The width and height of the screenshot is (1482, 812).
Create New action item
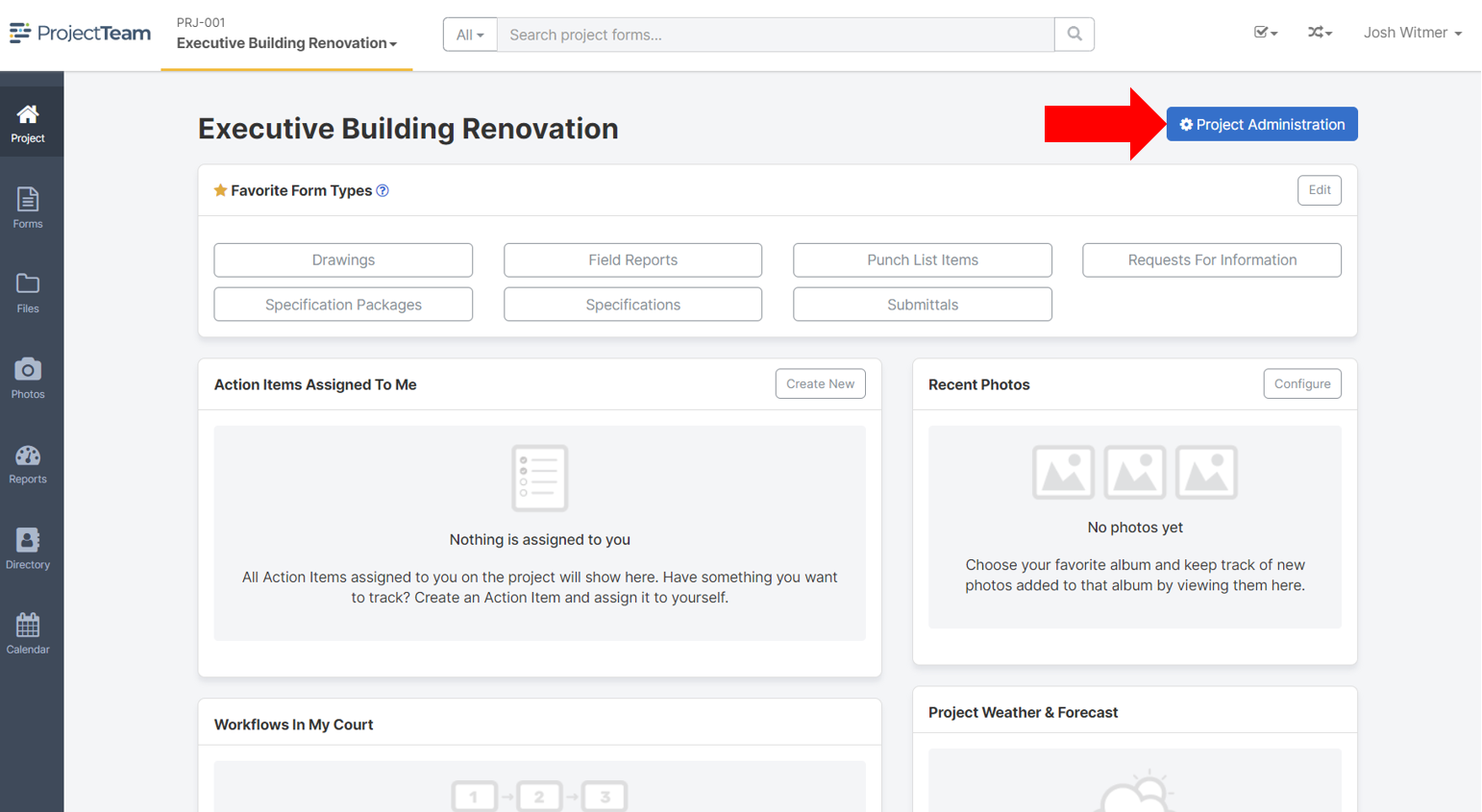[821, 383]
